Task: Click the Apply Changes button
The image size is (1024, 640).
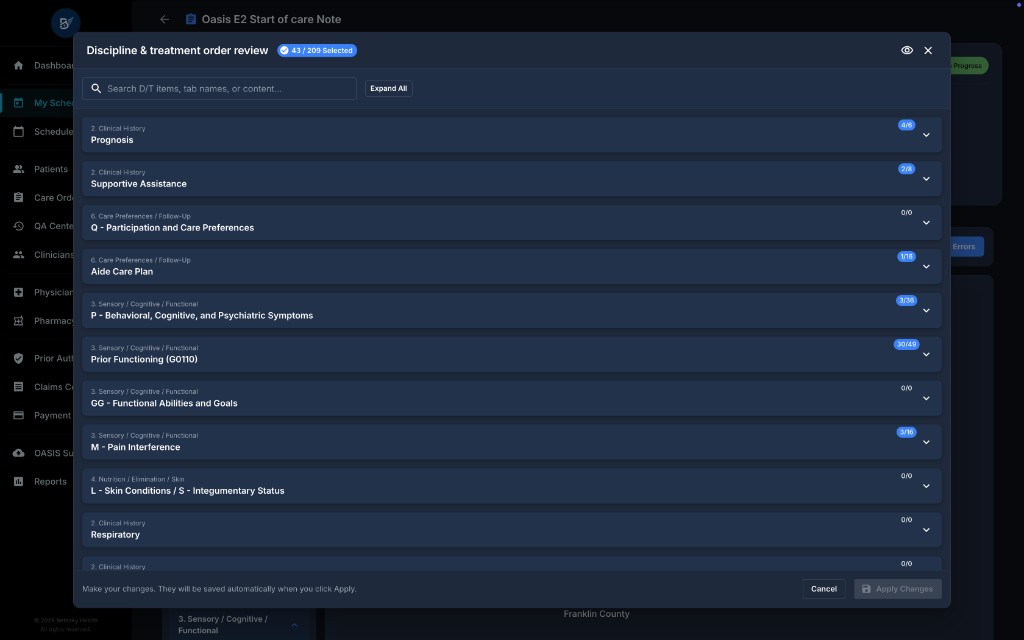Action: pyautogui.click(x=897, y=588)
